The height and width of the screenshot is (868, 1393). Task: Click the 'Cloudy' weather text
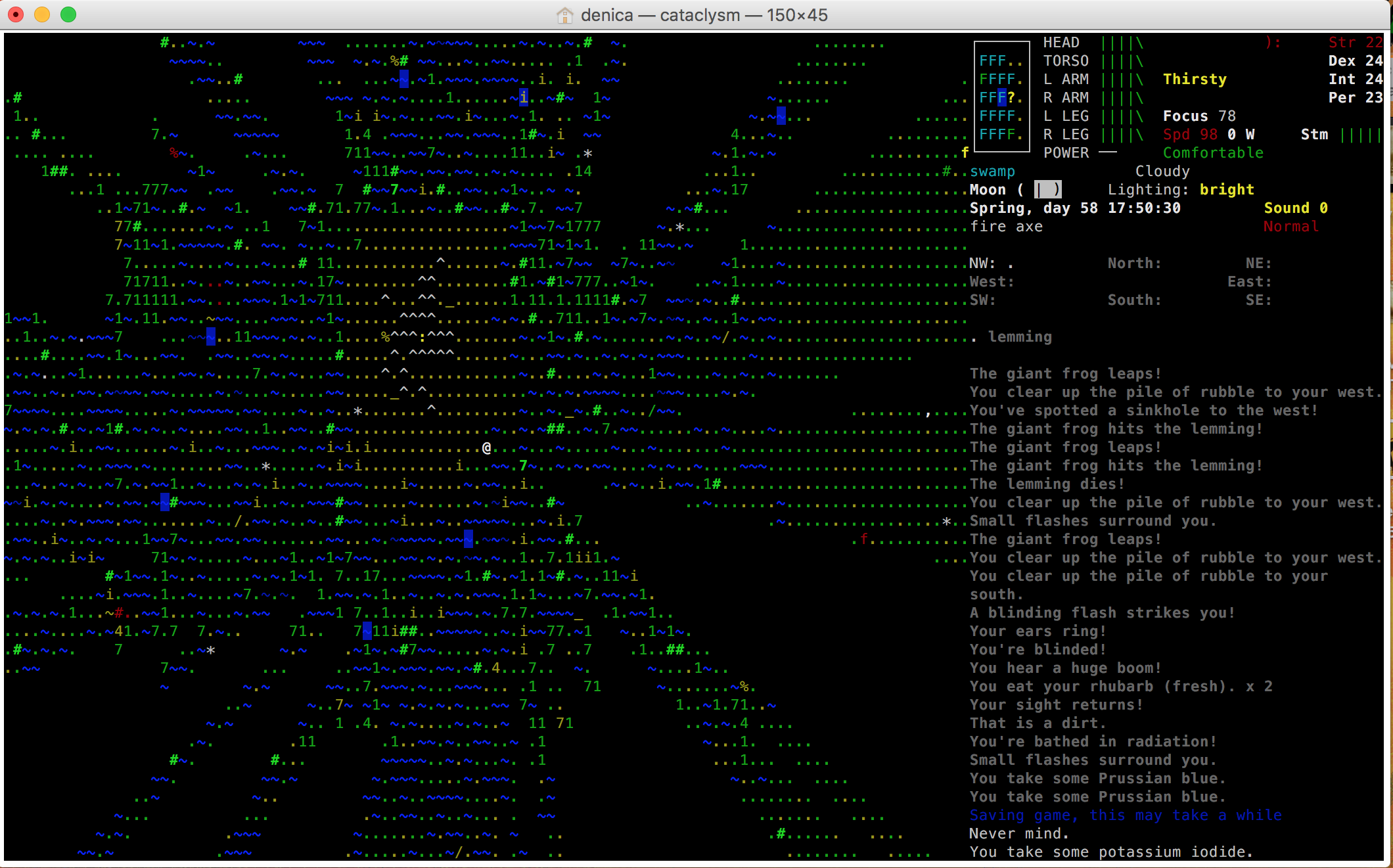1162,171
